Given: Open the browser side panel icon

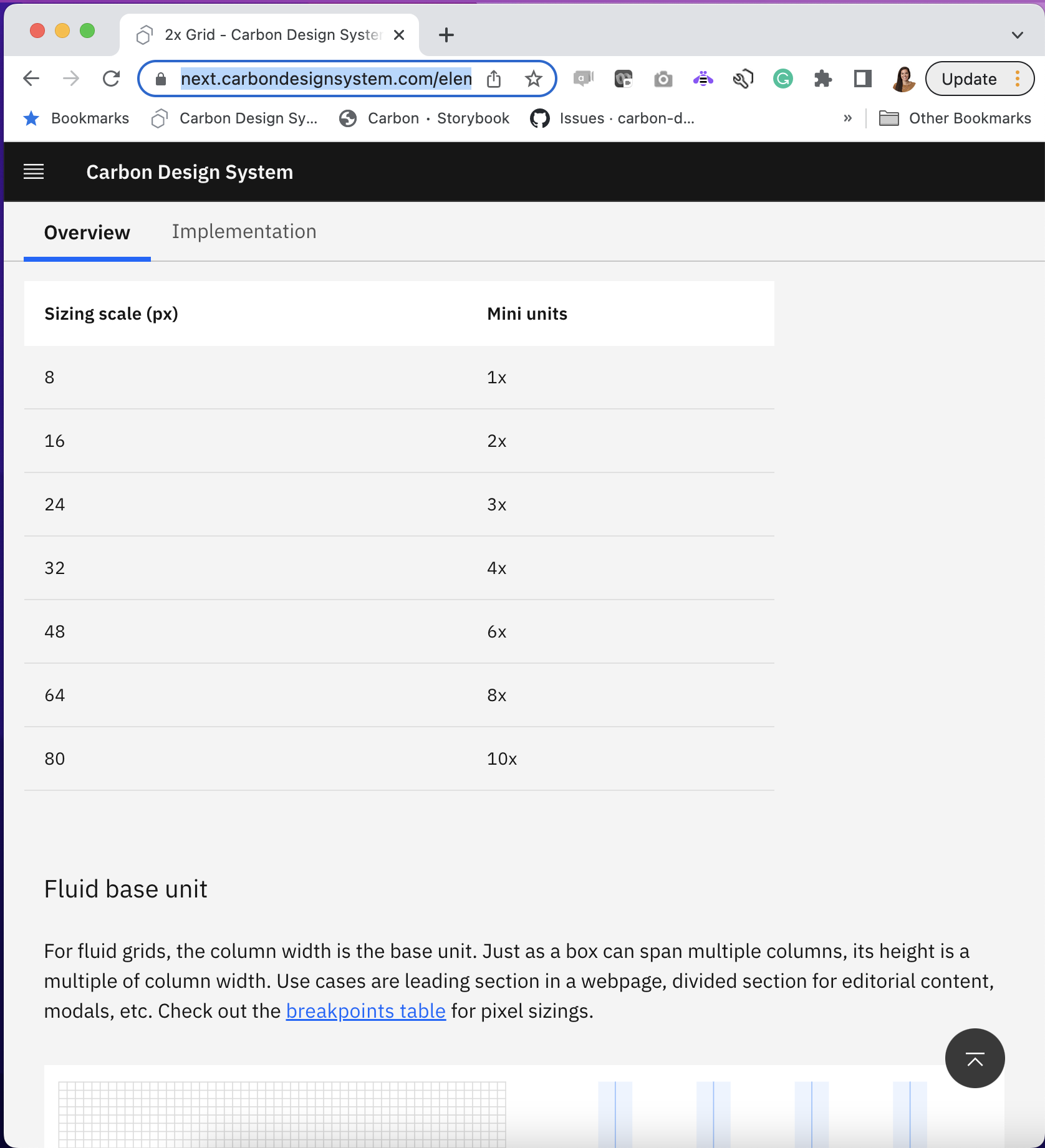Looking at the screenshot, I should coord(862,79).
